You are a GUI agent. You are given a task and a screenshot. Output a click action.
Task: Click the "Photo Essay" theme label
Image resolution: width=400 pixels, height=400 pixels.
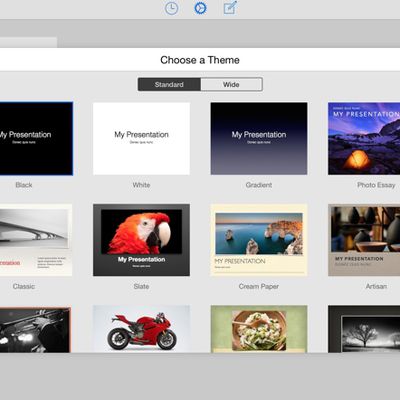pyautogui.click(x=376, y=185)
